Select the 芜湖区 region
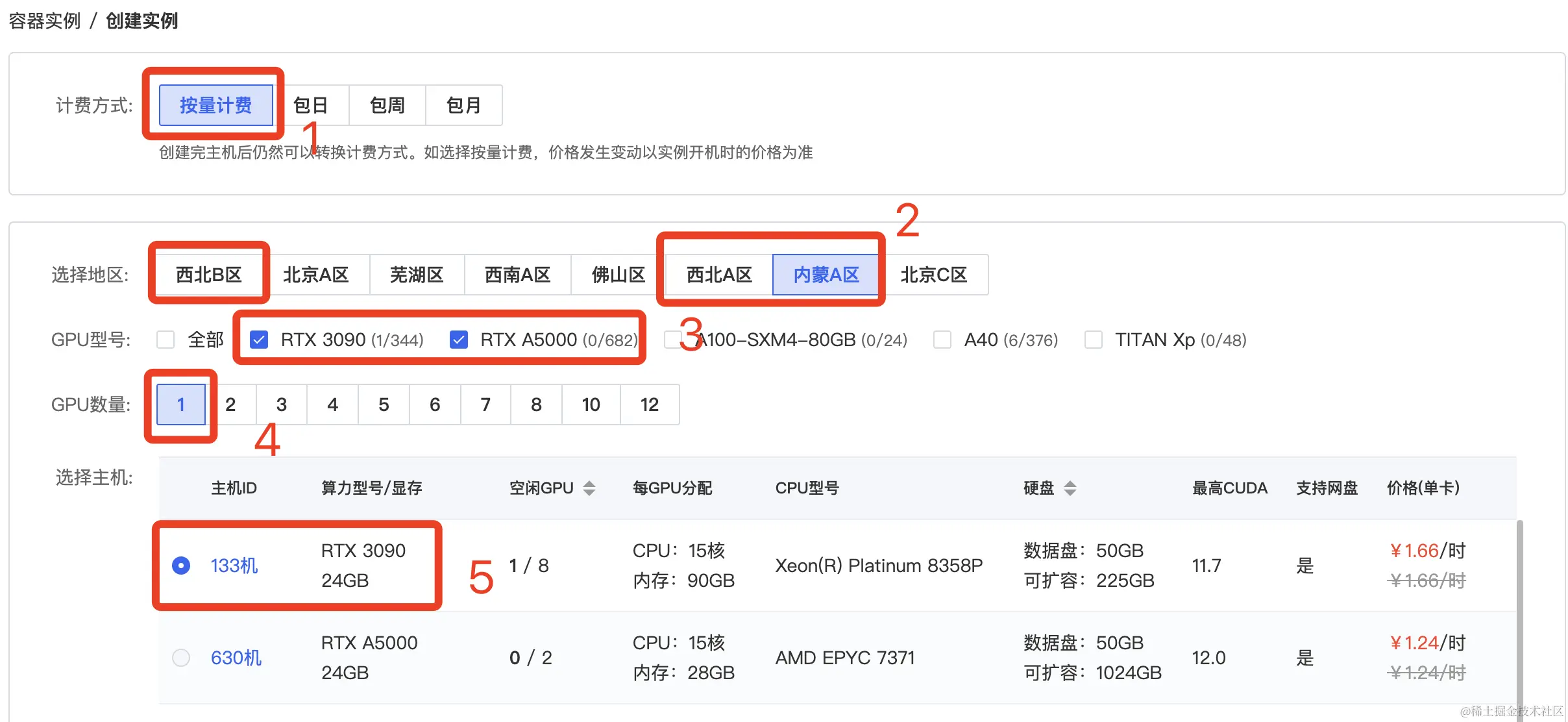1568x722 pixels. (416, 275)
